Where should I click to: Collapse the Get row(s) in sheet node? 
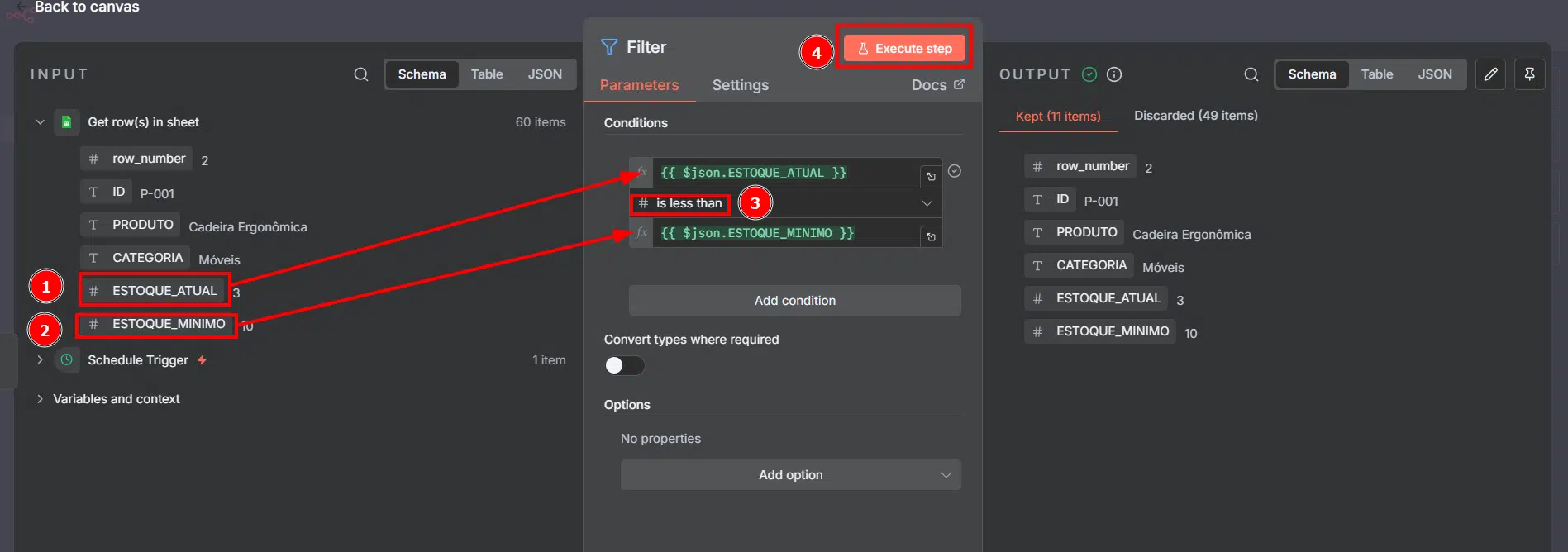[x=40, y=122]
